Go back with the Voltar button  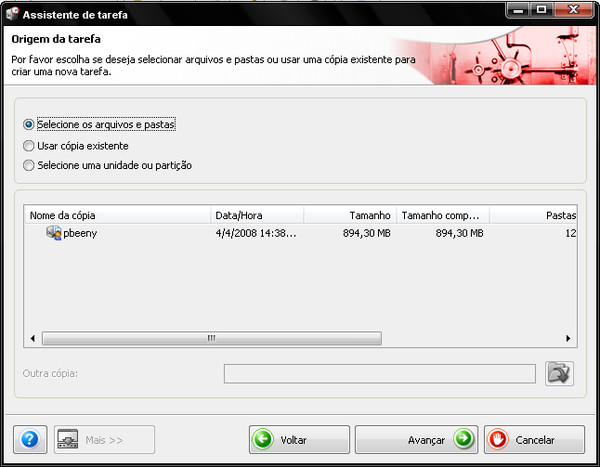[299, 439]
